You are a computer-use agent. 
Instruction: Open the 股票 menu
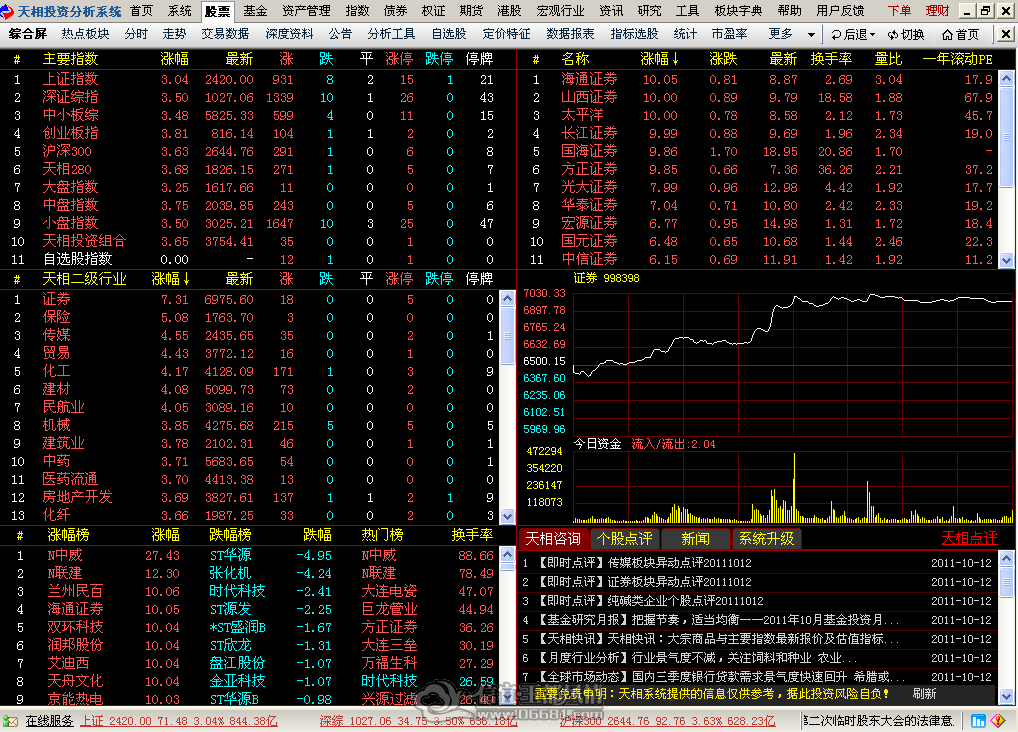pyautogui.click(x=217, y=11)
